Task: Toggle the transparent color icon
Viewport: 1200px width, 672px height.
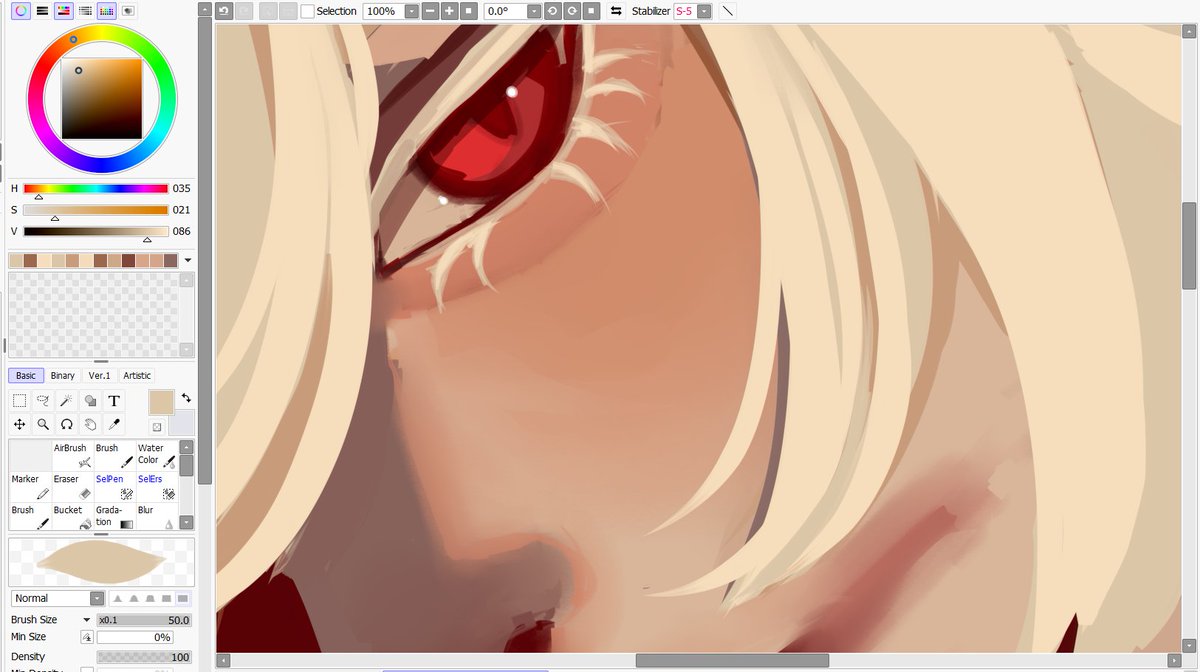Action: (x=157, y=427)
